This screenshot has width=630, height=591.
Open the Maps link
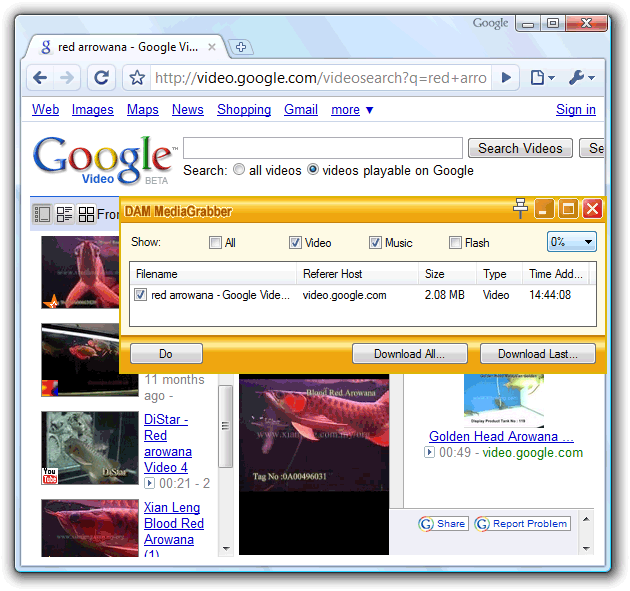(143, 109)
